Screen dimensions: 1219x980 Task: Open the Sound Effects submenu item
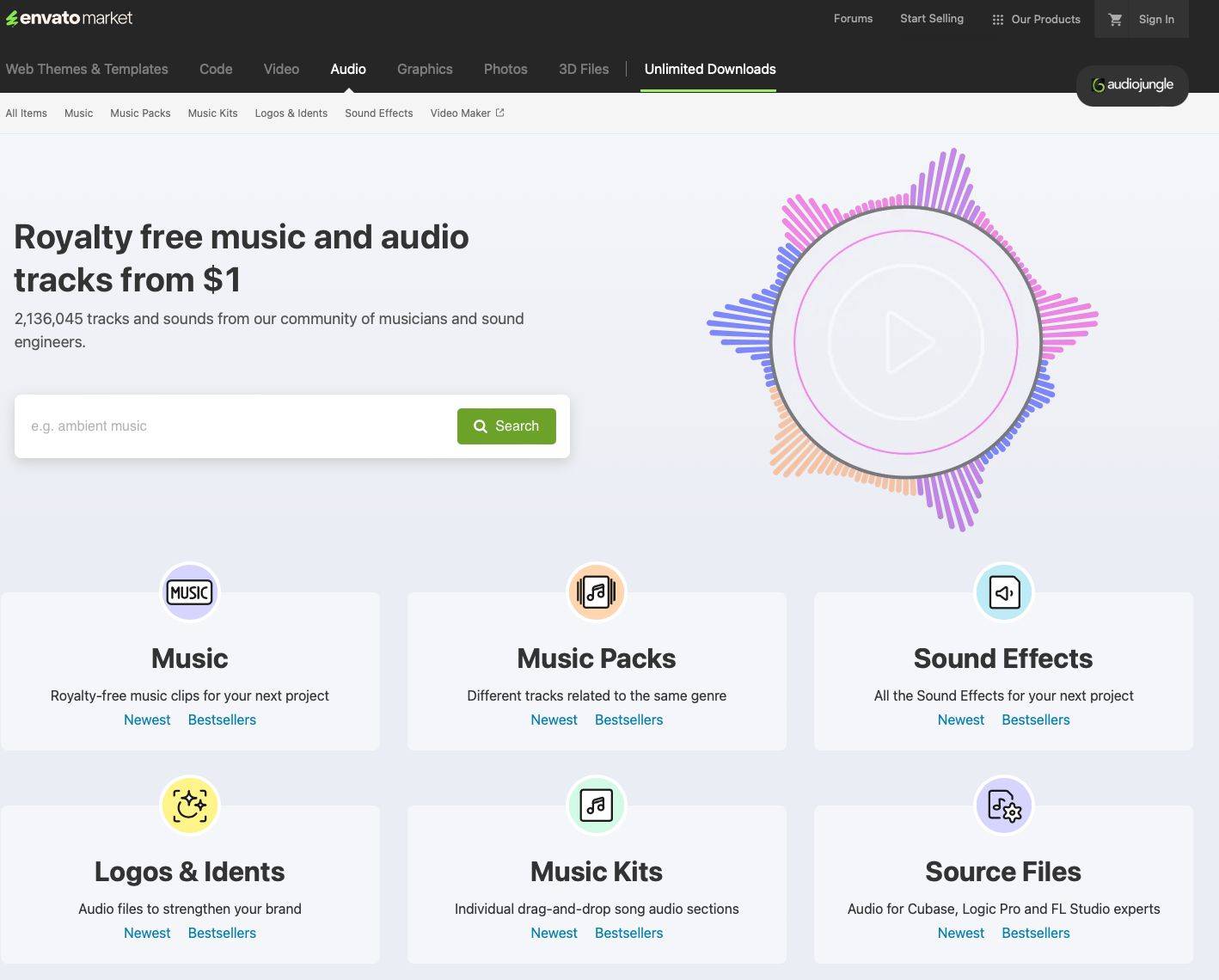(378, 113)
